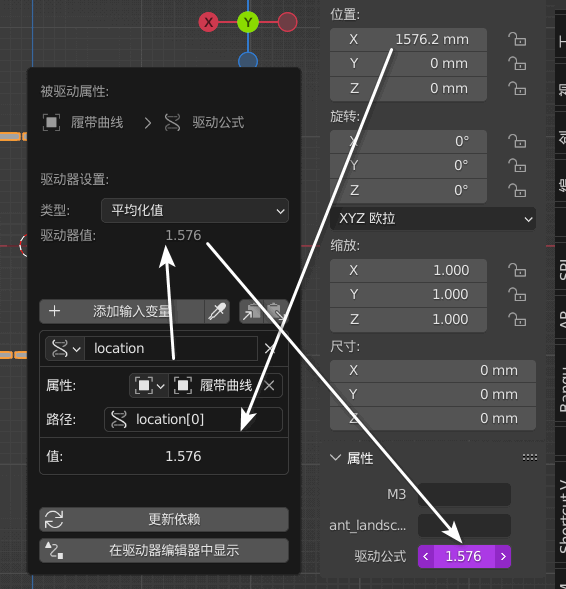
Task: Toggle the lock for location X
Action: coord(517,39)
